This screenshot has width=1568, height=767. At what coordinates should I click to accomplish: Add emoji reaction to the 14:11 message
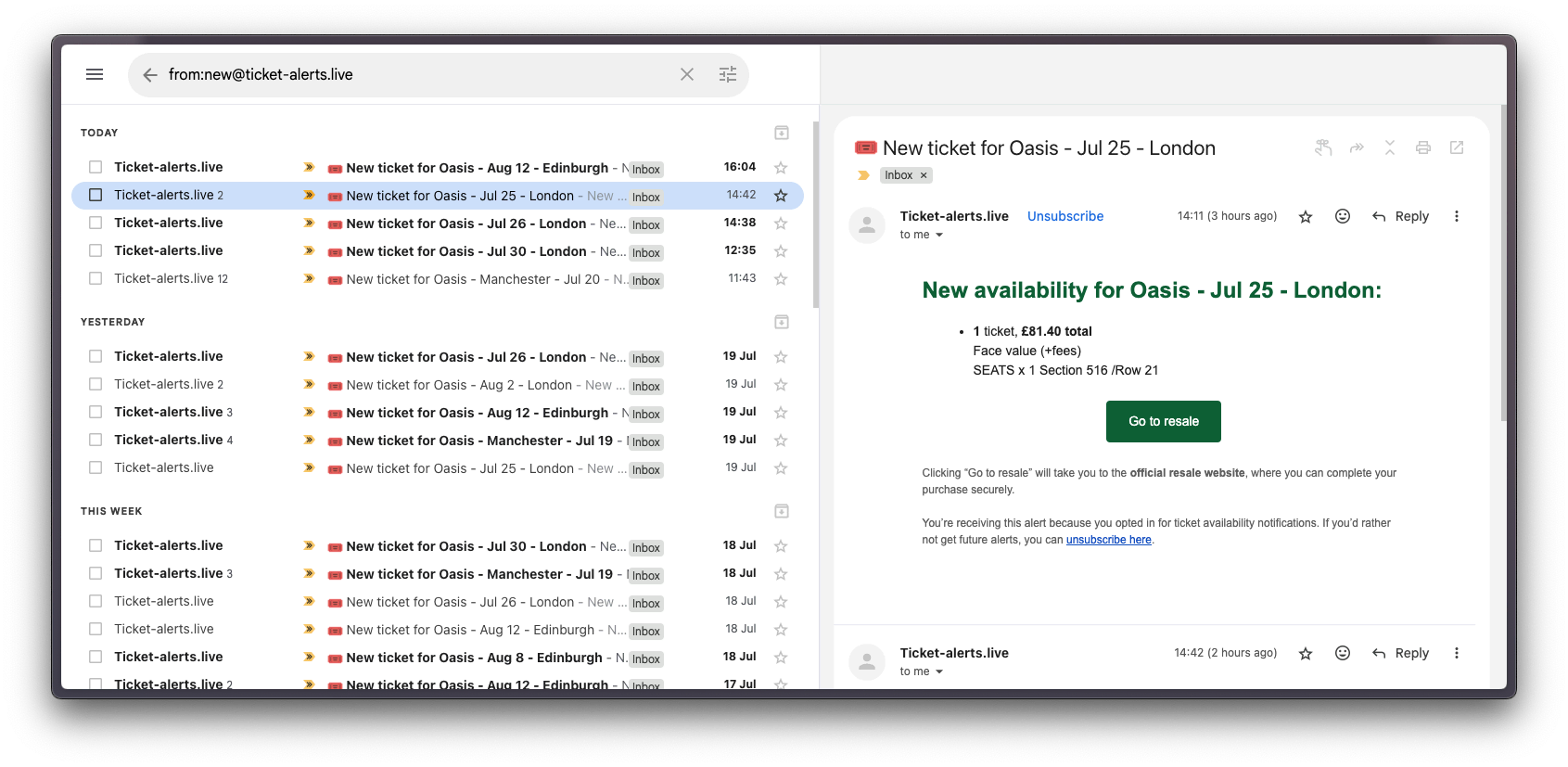(x=1343, y=216)
